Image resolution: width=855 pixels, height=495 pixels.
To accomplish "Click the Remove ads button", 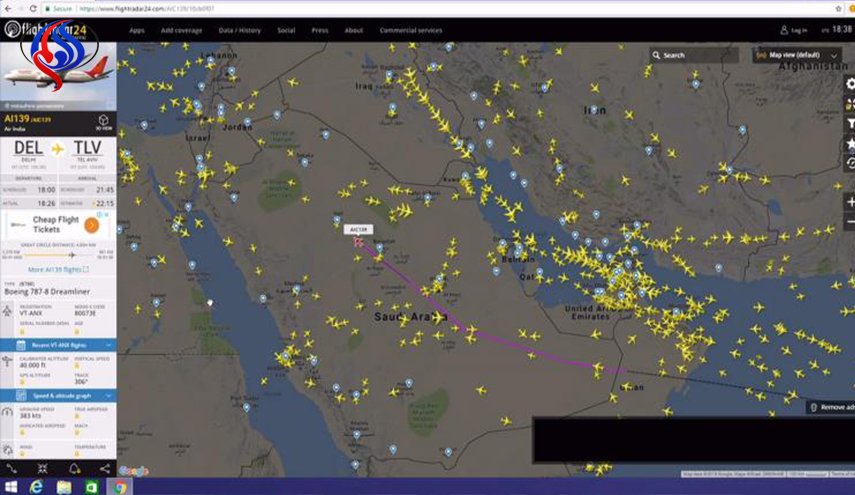I will (831, 407).
